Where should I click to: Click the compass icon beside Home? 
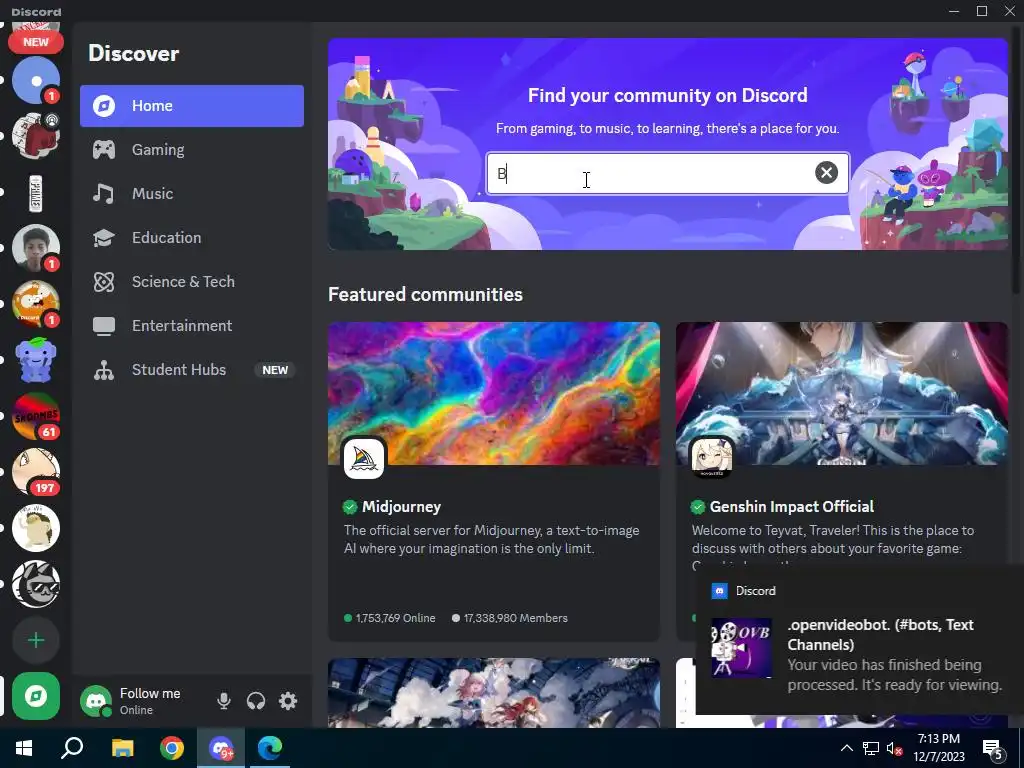tap(104, 106)
